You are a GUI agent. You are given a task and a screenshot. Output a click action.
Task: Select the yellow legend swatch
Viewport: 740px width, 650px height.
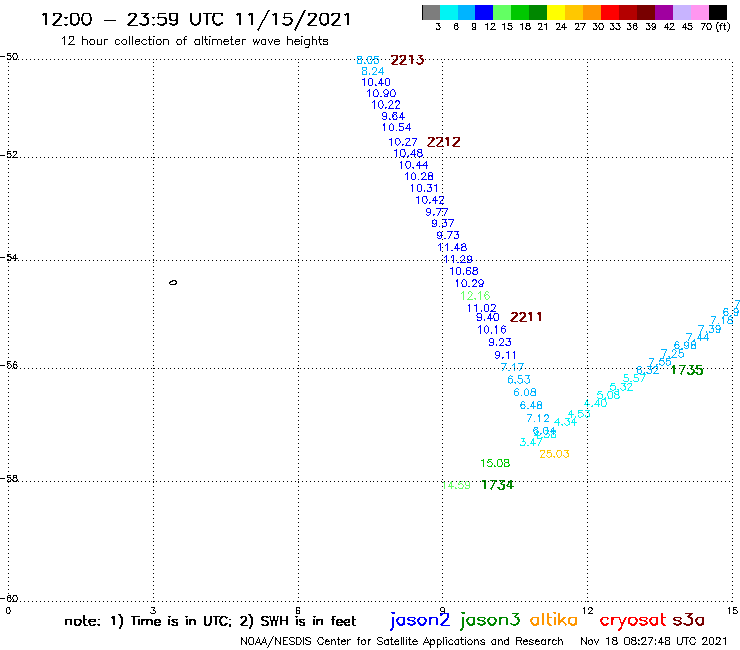[556, 13]
